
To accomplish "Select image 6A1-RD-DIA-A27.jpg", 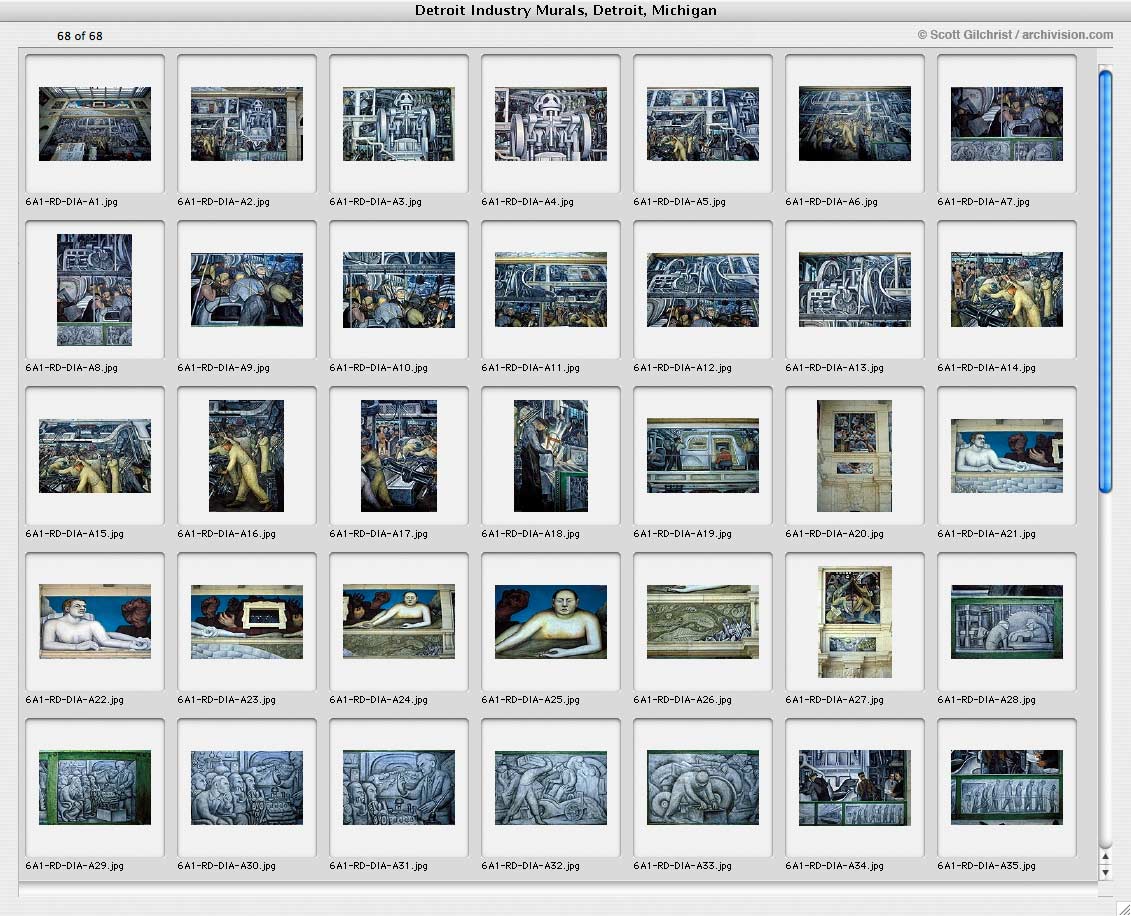I will (855, 622).
